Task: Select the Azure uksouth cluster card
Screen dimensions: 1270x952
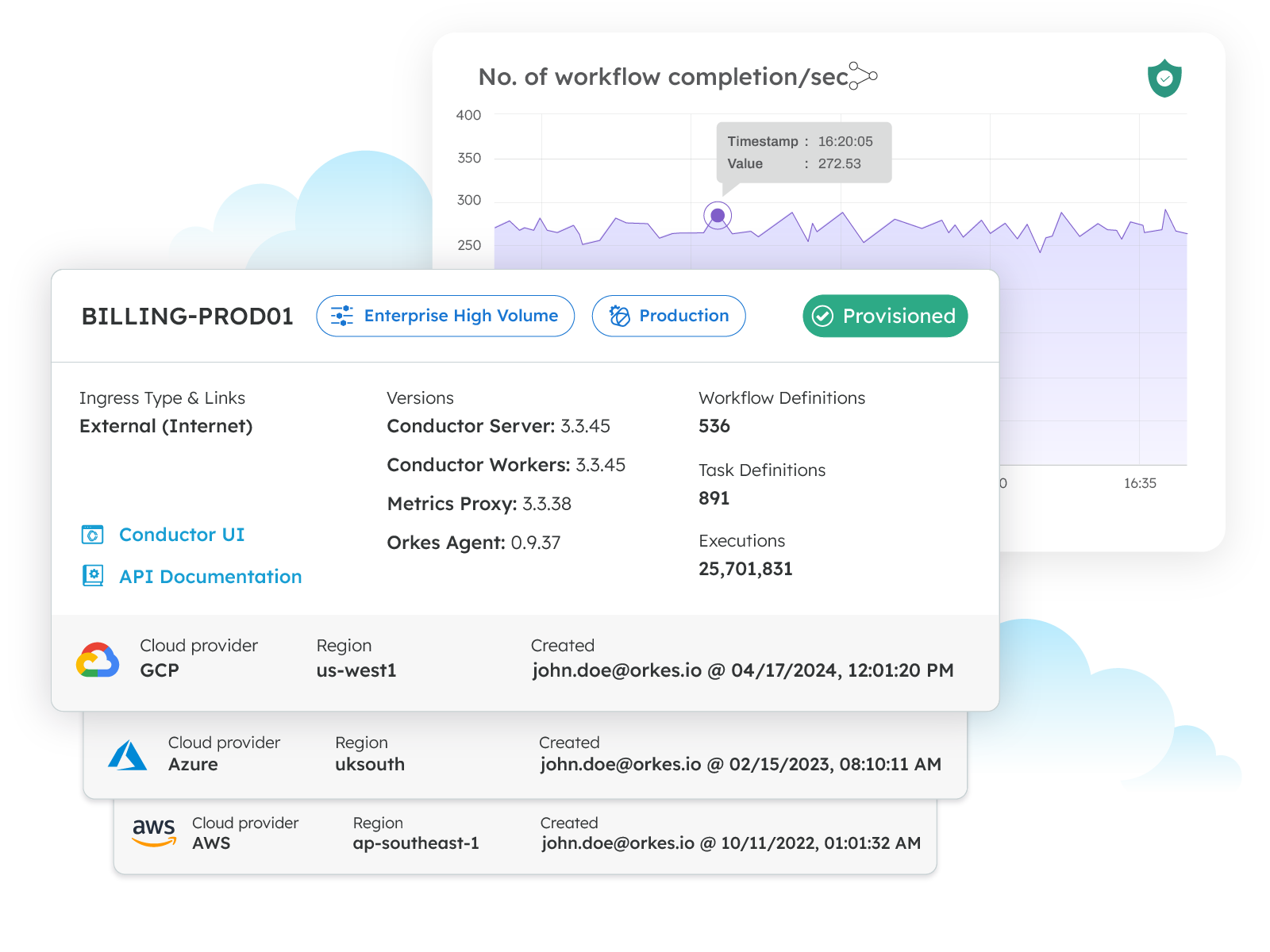Action: point(524,755)
